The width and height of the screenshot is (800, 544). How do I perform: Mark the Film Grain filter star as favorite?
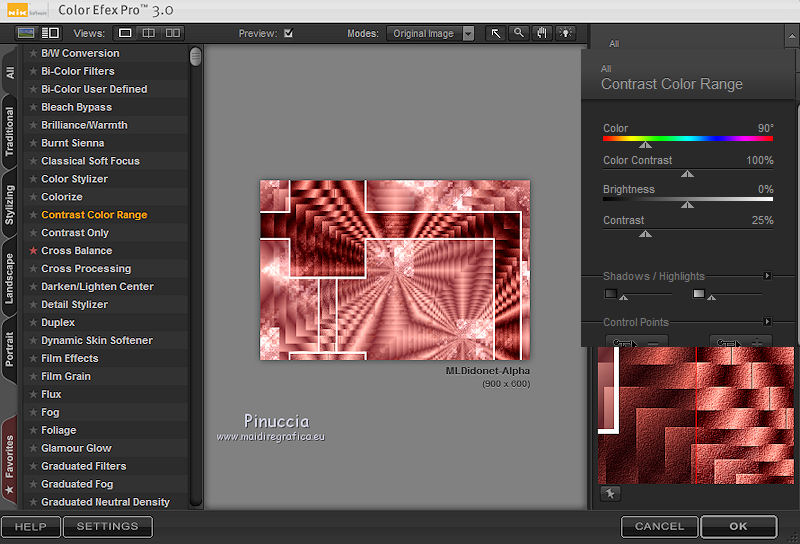[x=33, y=377]
